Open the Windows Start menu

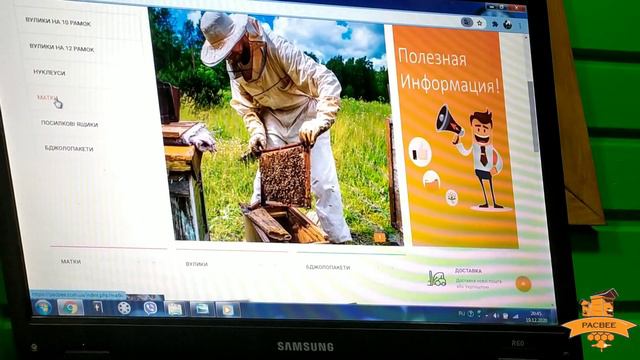[x=43, y=307]
